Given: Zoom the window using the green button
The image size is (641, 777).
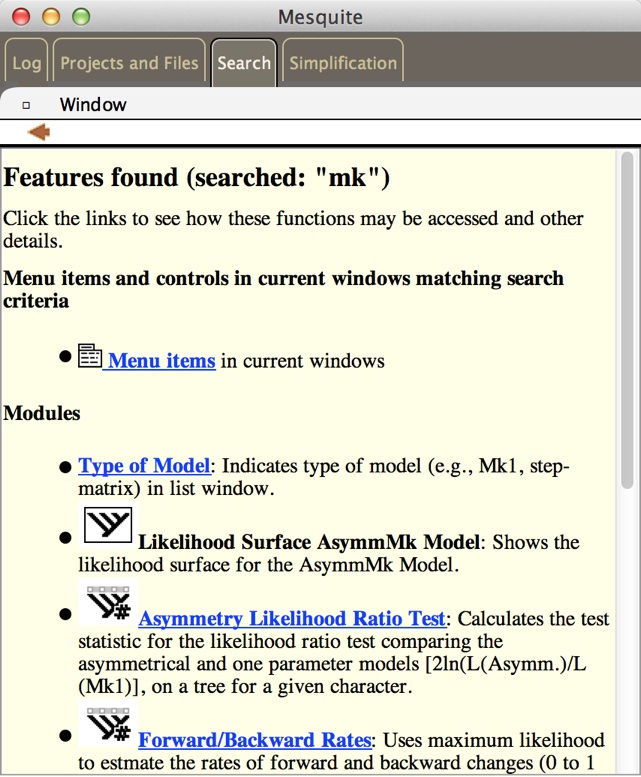Looking at the screenshot, I should (x=80, y=17).
